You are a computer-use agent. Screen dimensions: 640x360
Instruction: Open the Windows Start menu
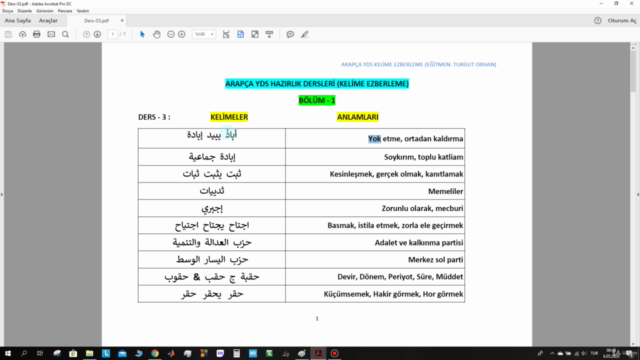point(8,353)
